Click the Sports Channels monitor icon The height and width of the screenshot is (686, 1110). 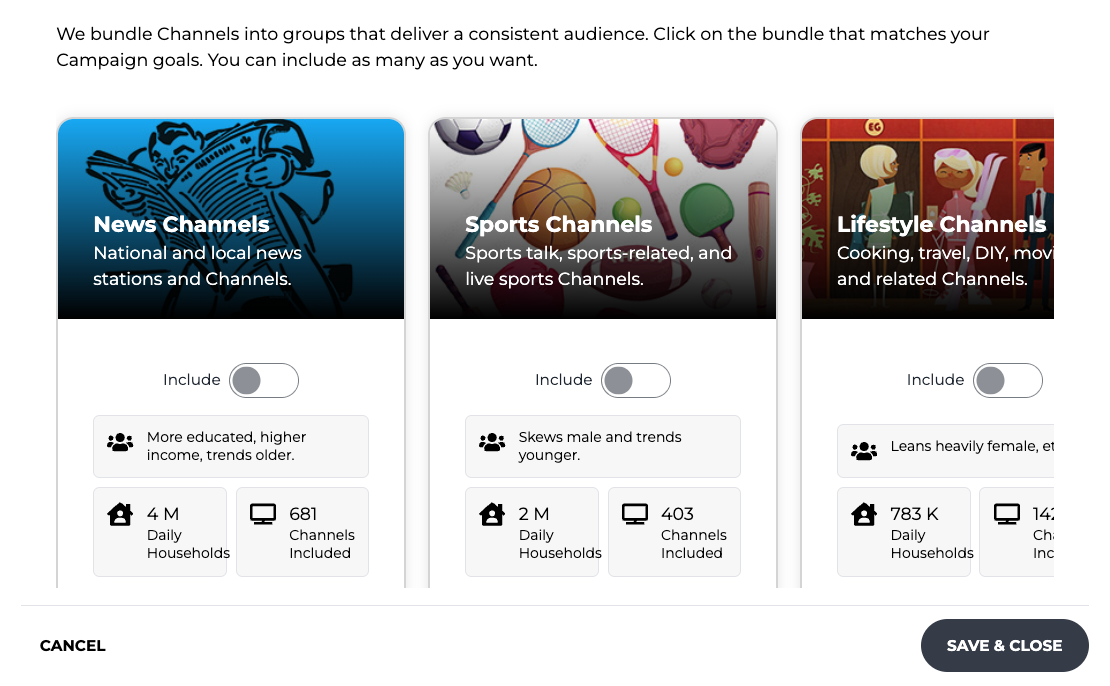(x=635, y=515)
